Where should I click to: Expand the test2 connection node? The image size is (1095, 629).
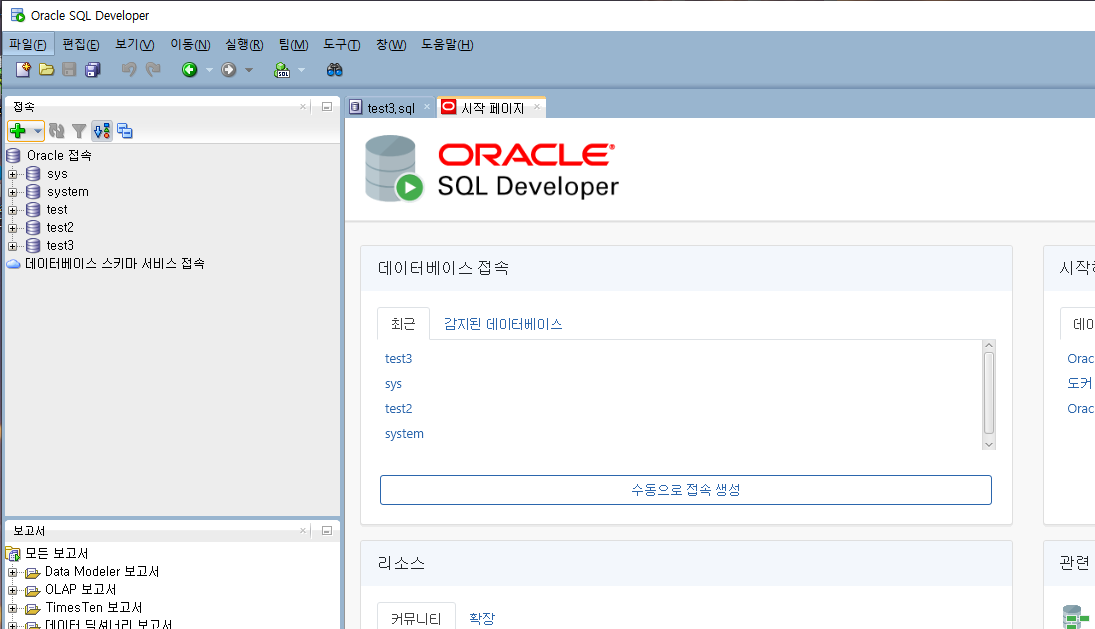[13, 228]
